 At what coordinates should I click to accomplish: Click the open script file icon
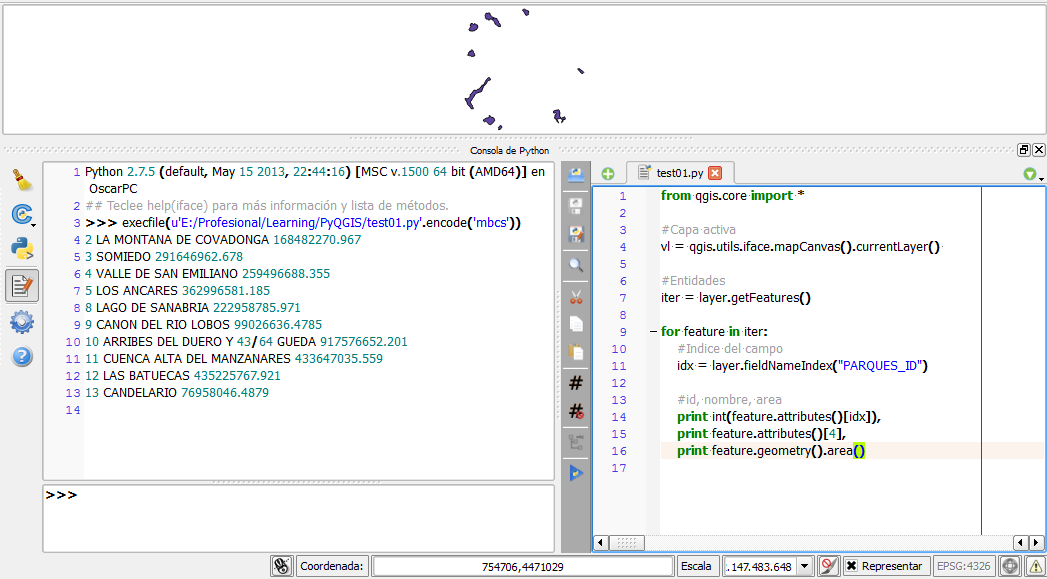576,175
